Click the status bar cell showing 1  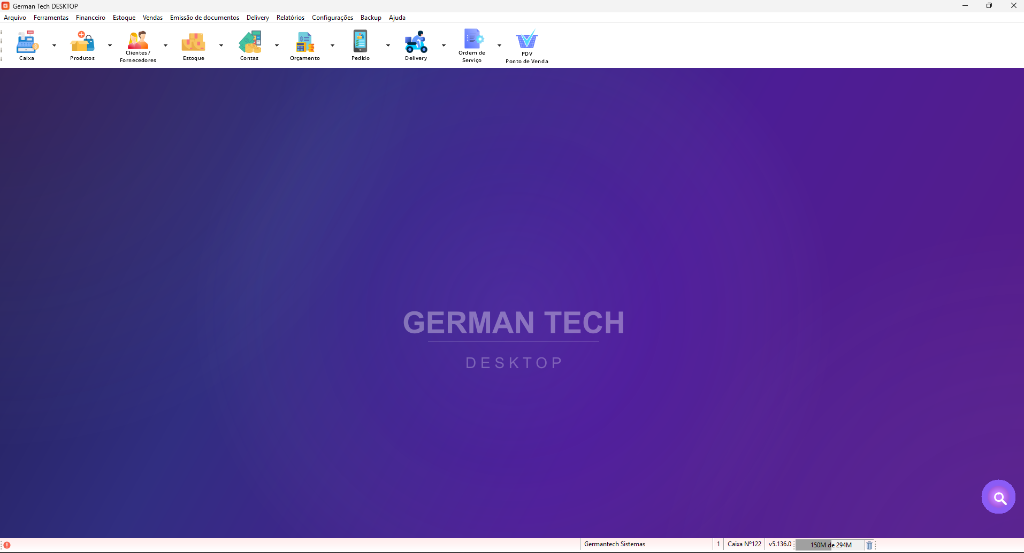[x=718, y=544]
